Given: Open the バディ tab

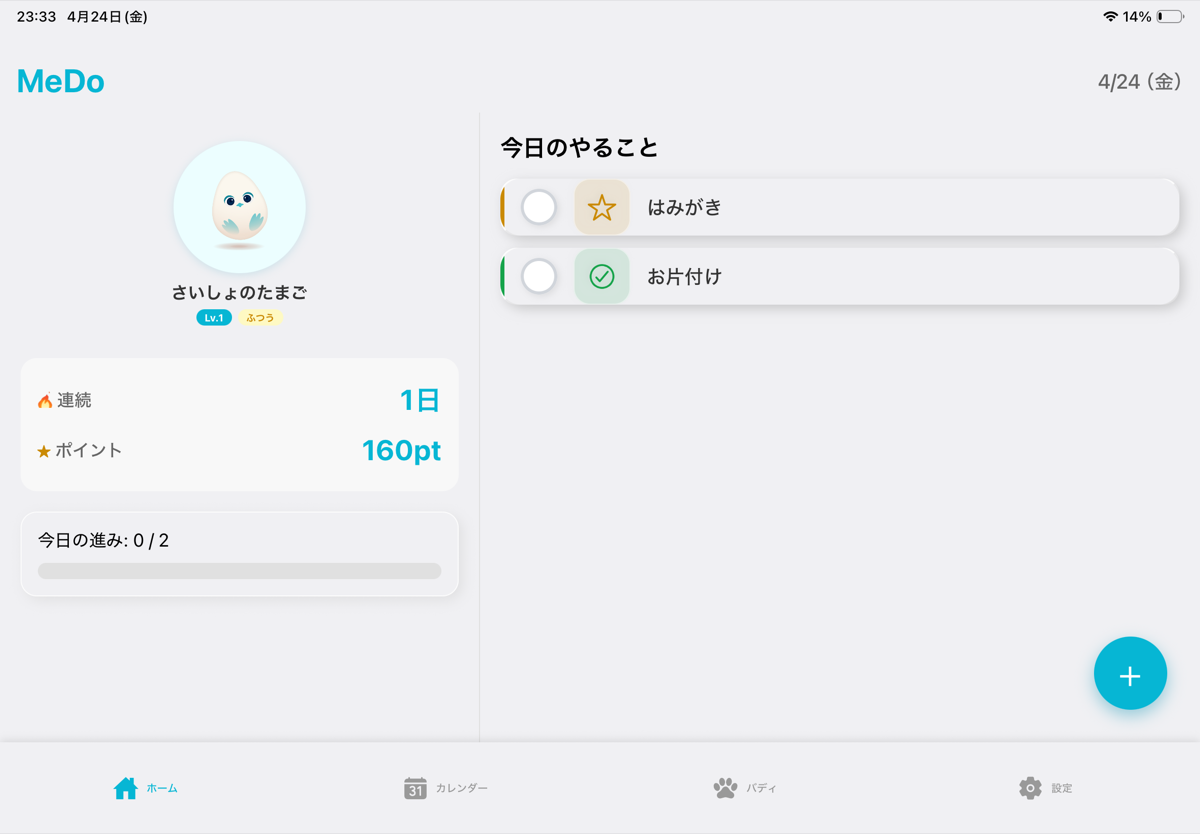Looking at the screenshot, I should click(745, 787).
